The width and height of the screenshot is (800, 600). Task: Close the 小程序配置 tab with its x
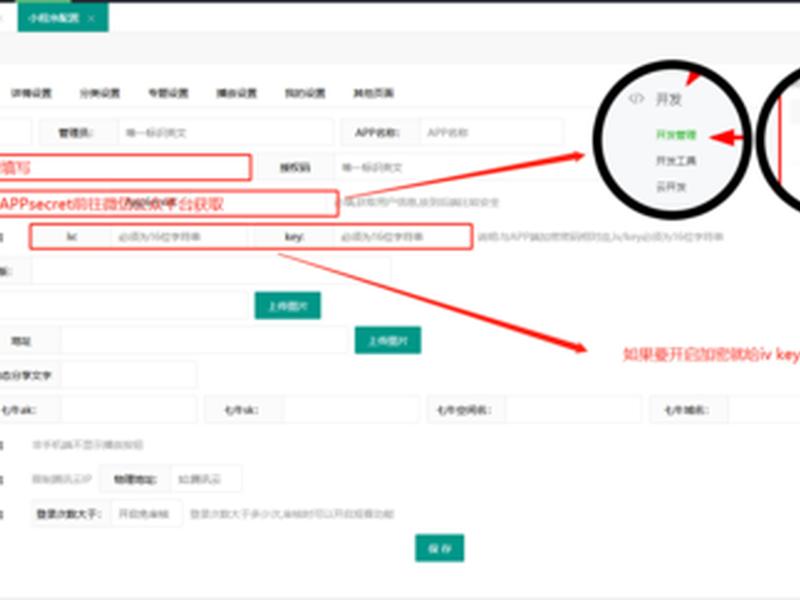pos(91,18)
